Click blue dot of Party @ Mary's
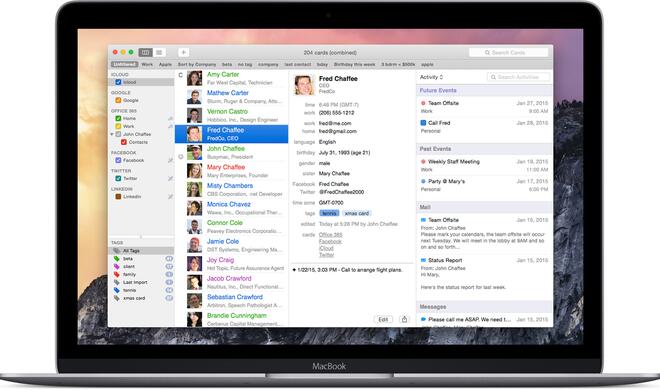This screenshot has width=660, height=390. pyautogui.click(x=423, y=181)
